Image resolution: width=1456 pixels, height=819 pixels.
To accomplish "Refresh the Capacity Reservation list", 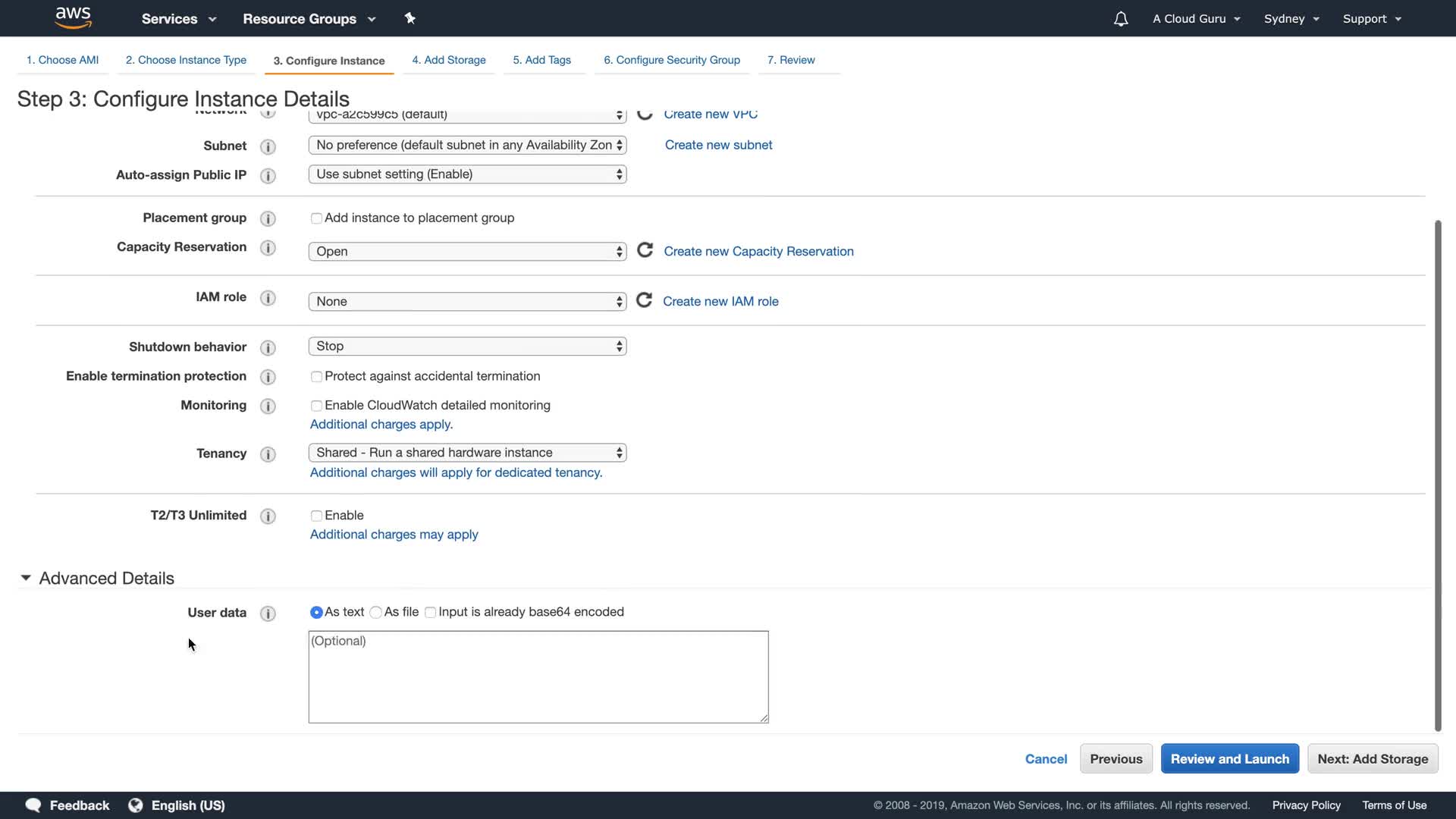I will [x=645, y=250].
